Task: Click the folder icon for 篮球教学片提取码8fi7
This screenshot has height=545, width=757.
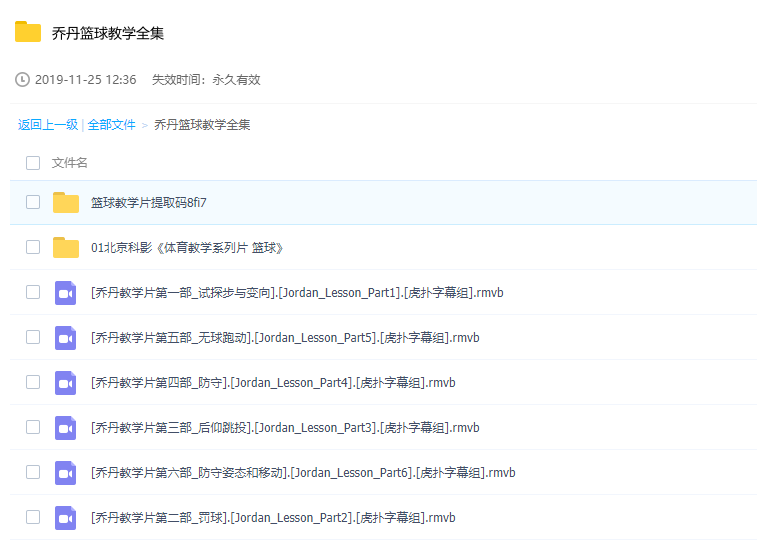Action: coord(66,202)
